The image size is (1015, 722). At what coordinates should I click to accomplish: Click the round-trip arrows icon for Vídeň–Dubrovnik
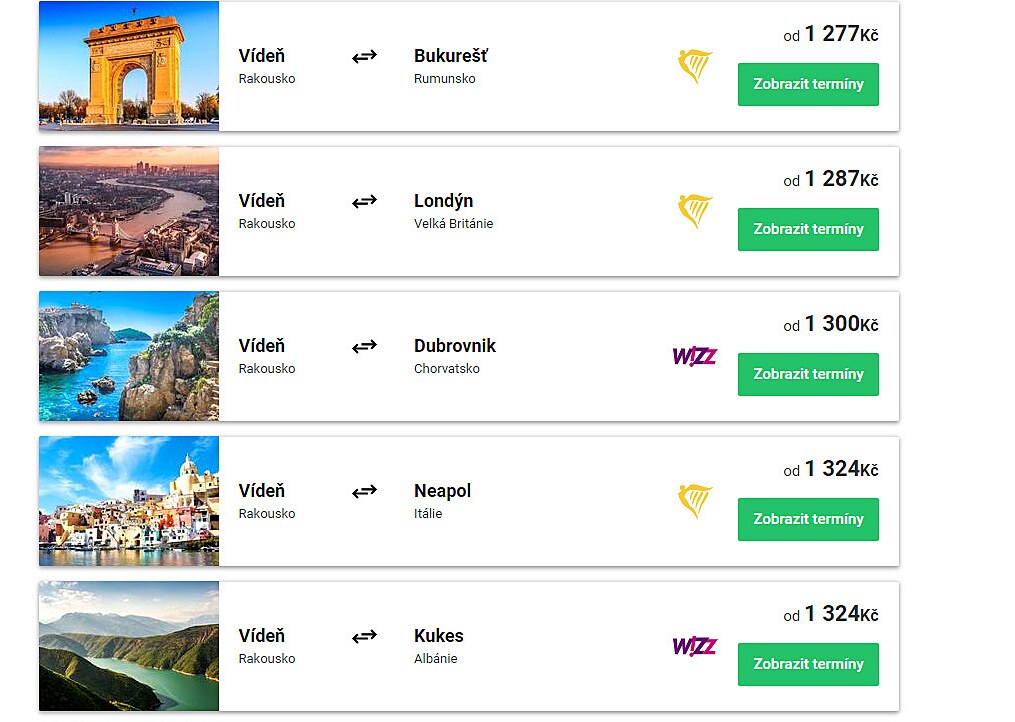pyautogui.click(x=365, y=346)
